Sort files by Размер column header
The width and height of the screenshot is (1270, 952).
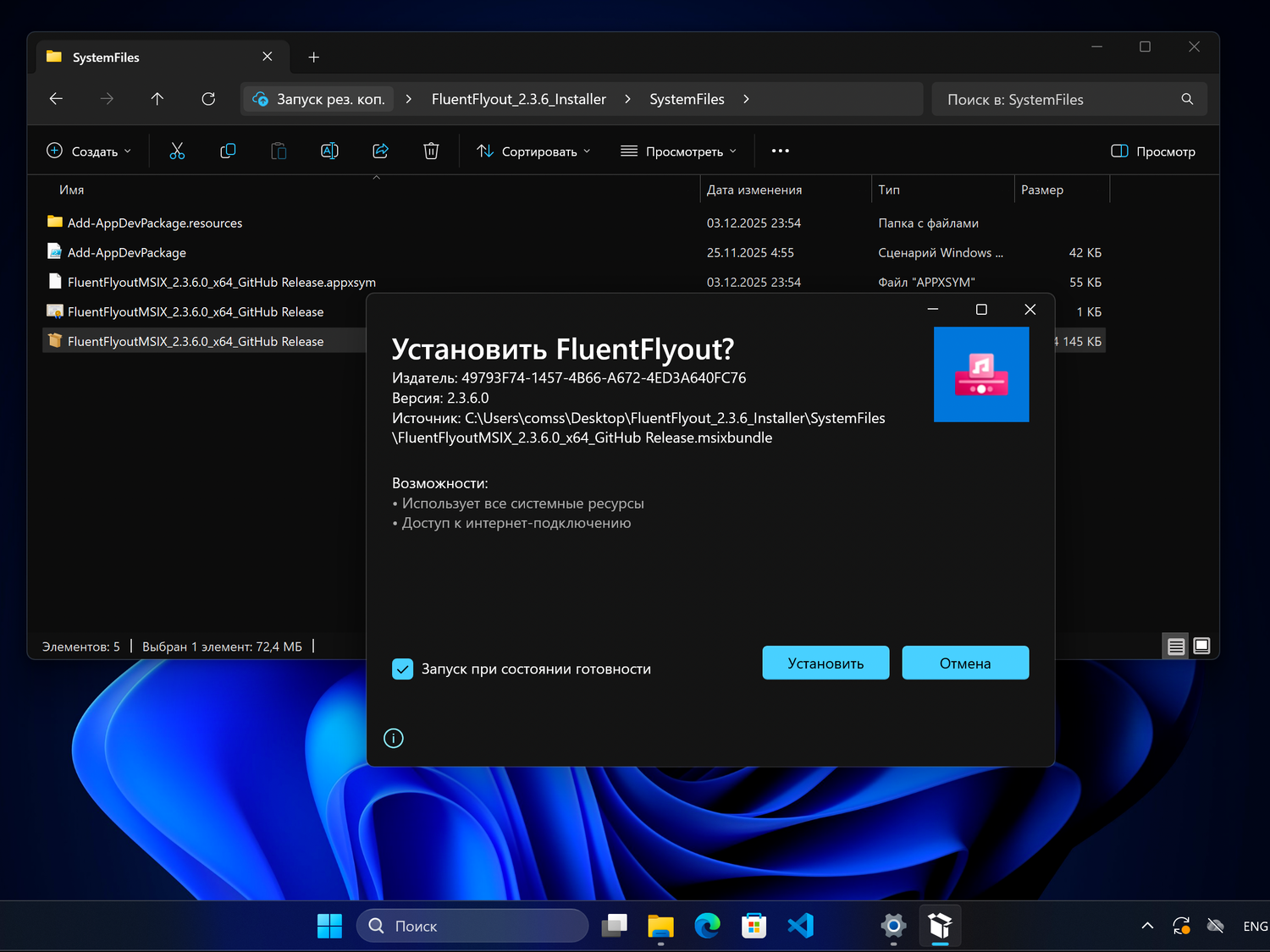point(1042,190)
